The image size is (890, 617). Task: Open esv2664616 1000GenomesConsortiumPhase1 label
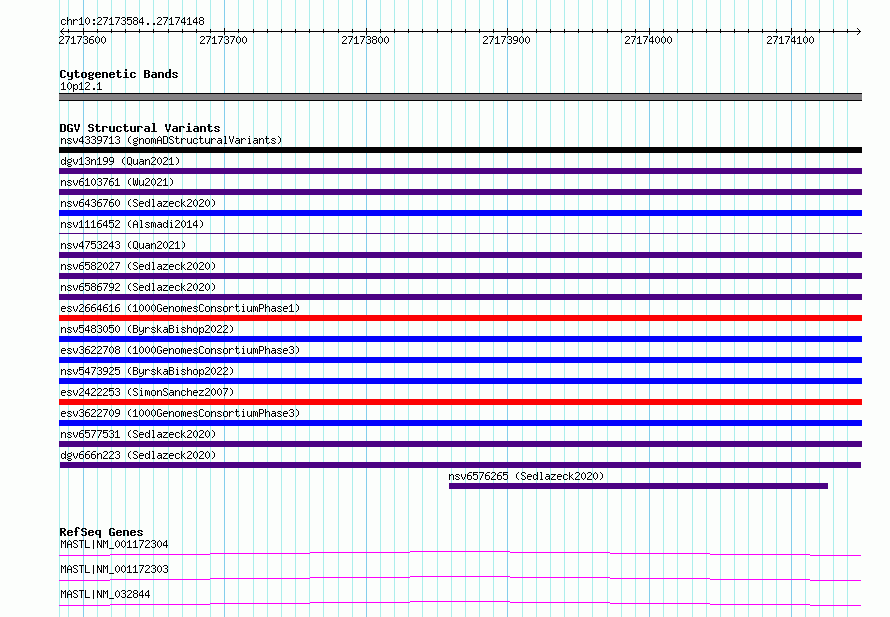(x=180, y=308)
